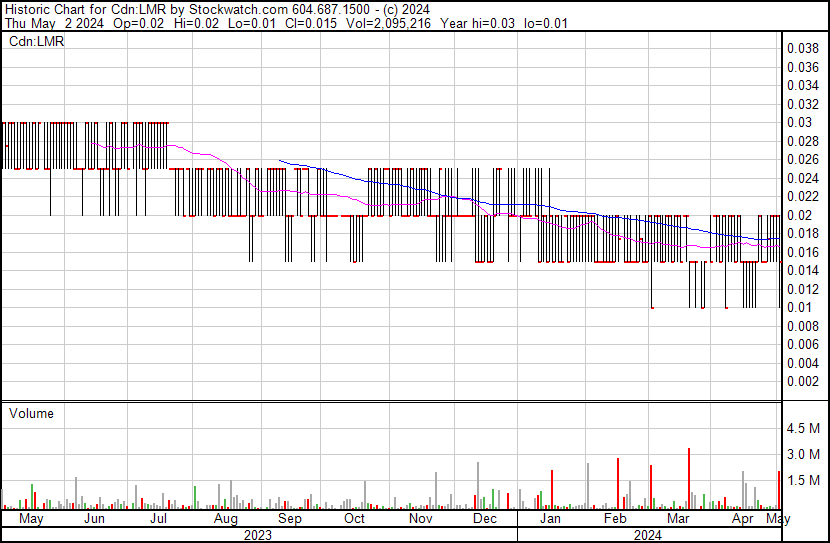Click the Dec month marker on timeline

(x=485, y=519)
